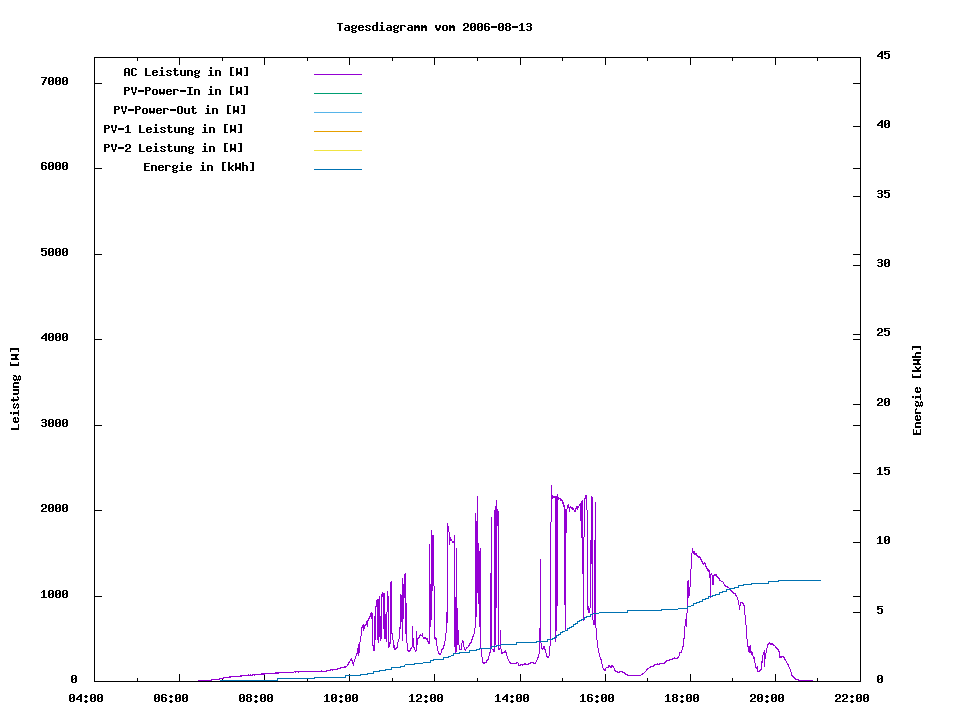This screenshot has width=960, height=720.
Task: Click the purple line sample beside AC Leistung
Action: click(x=337, y=74)
